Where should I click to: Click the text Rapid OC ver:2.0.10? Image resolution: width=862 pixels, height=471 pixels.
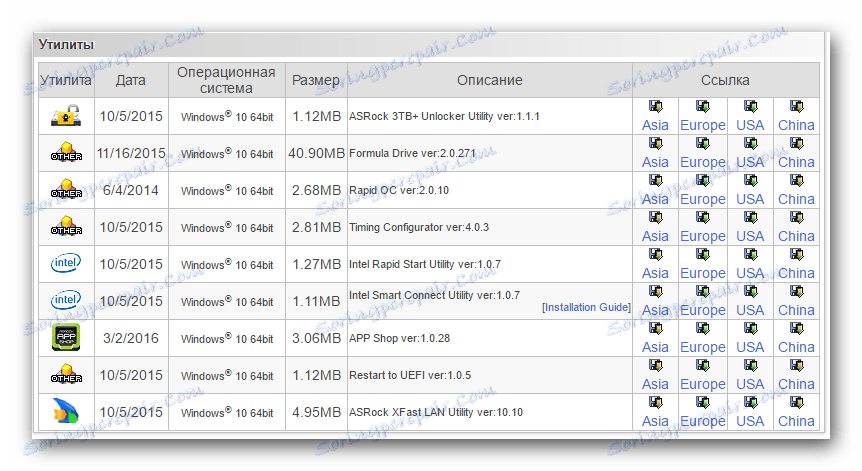(x=399, y=190)
